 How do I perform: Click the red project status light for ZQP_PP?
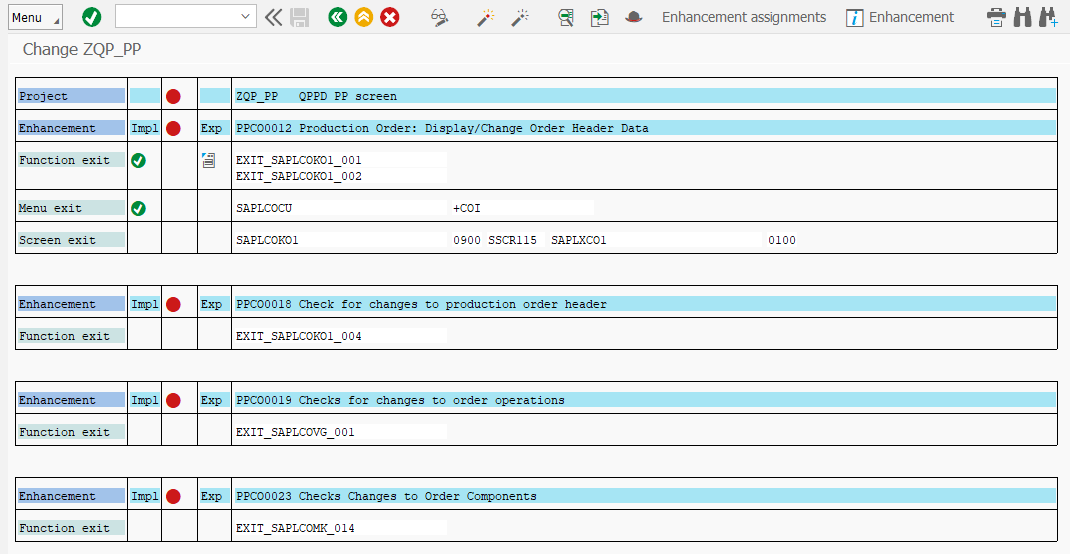(x=173, y=96)
